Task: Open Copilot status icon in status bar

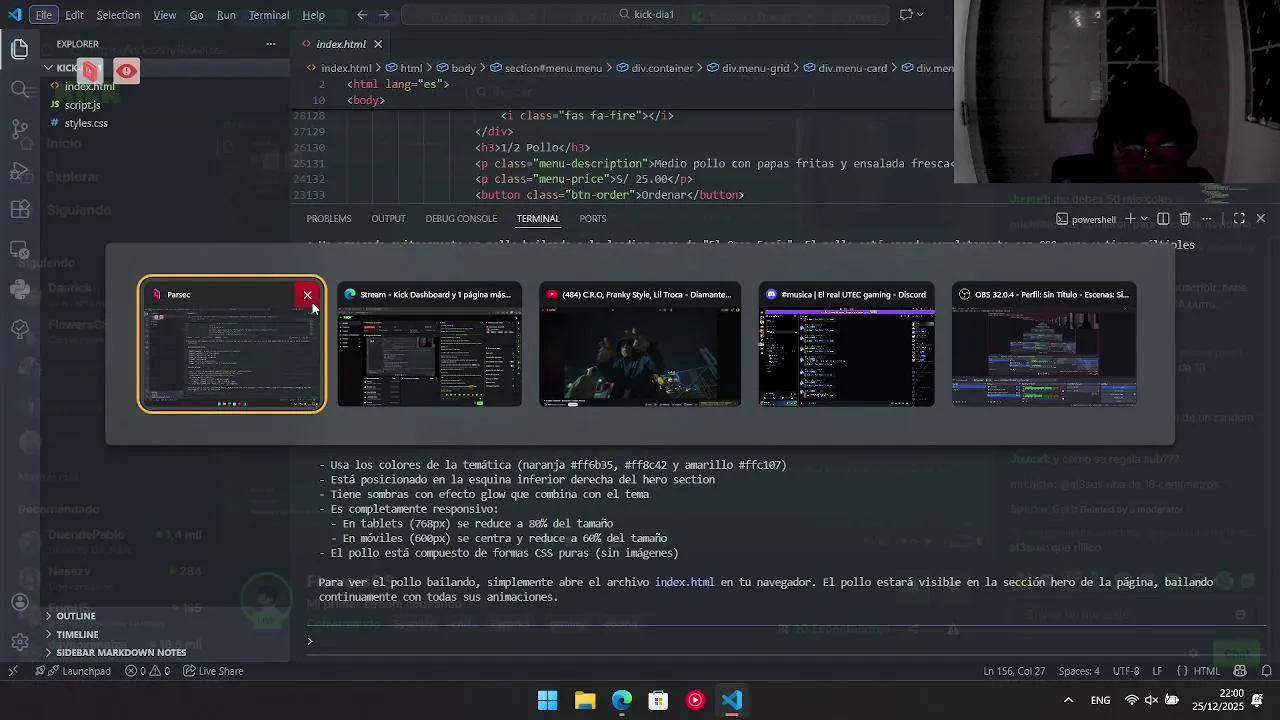Action: point(1240,671)
